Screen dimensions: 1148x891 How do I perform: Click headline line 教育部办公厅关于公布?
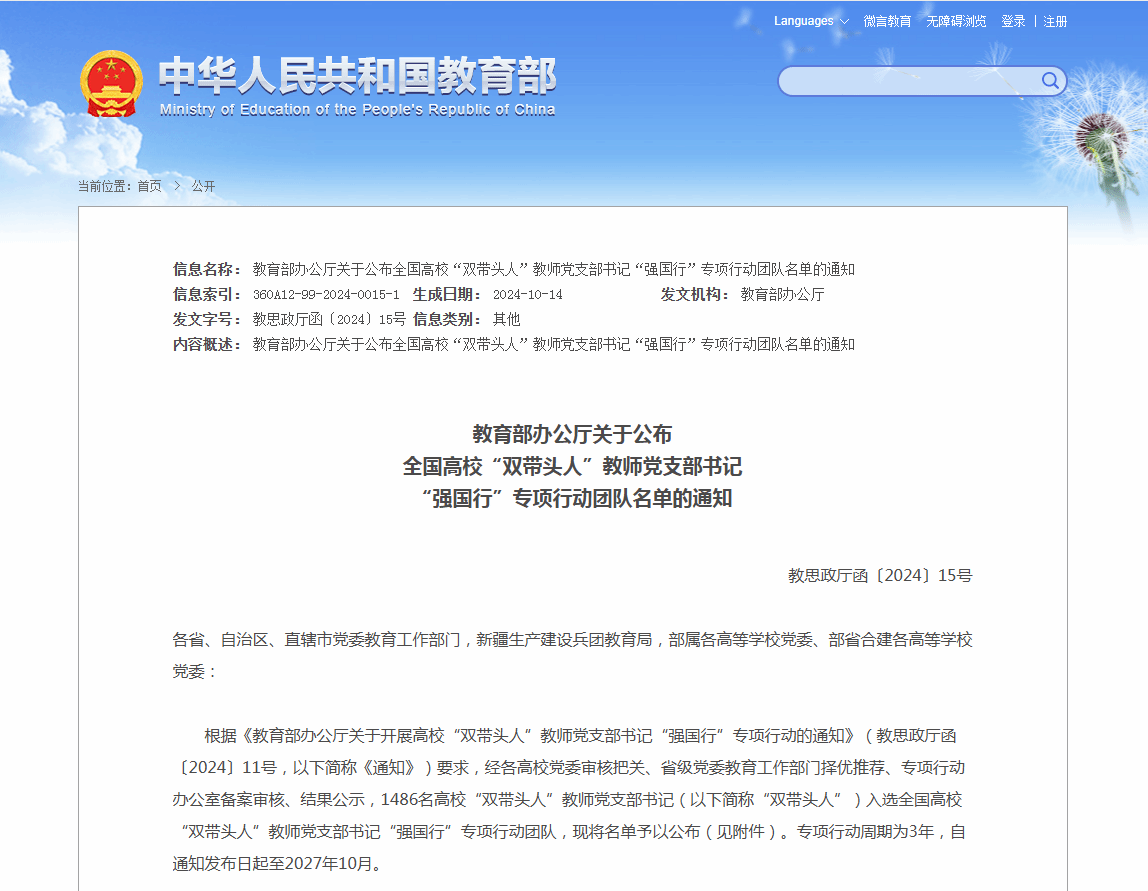572,434
